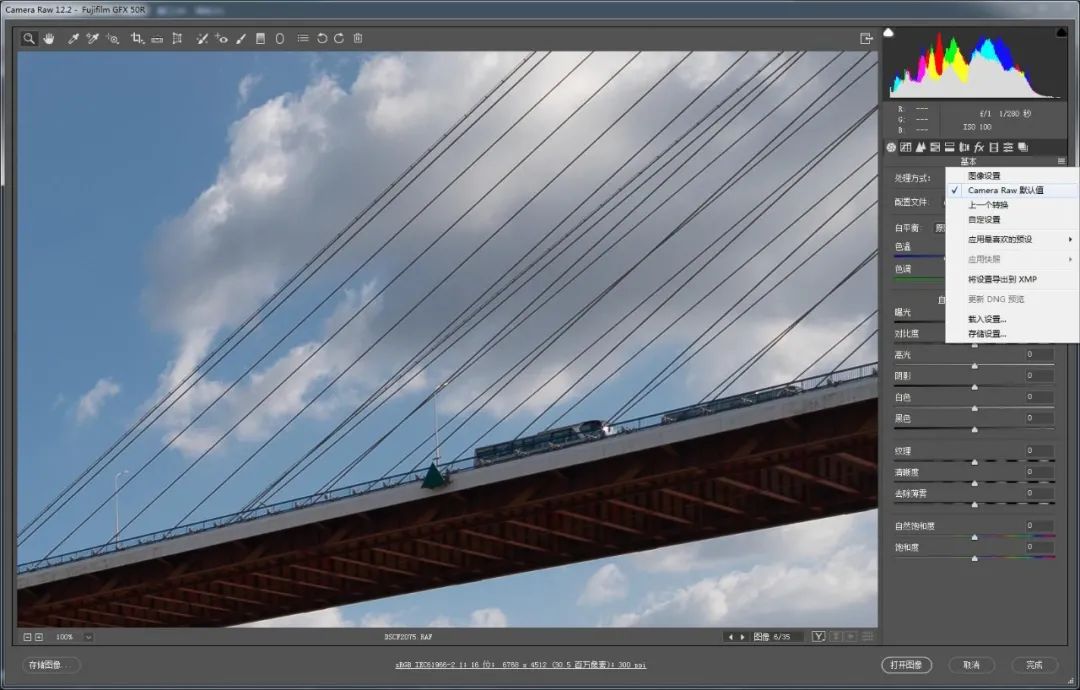Click the 打开图像 button

point(906,665)
